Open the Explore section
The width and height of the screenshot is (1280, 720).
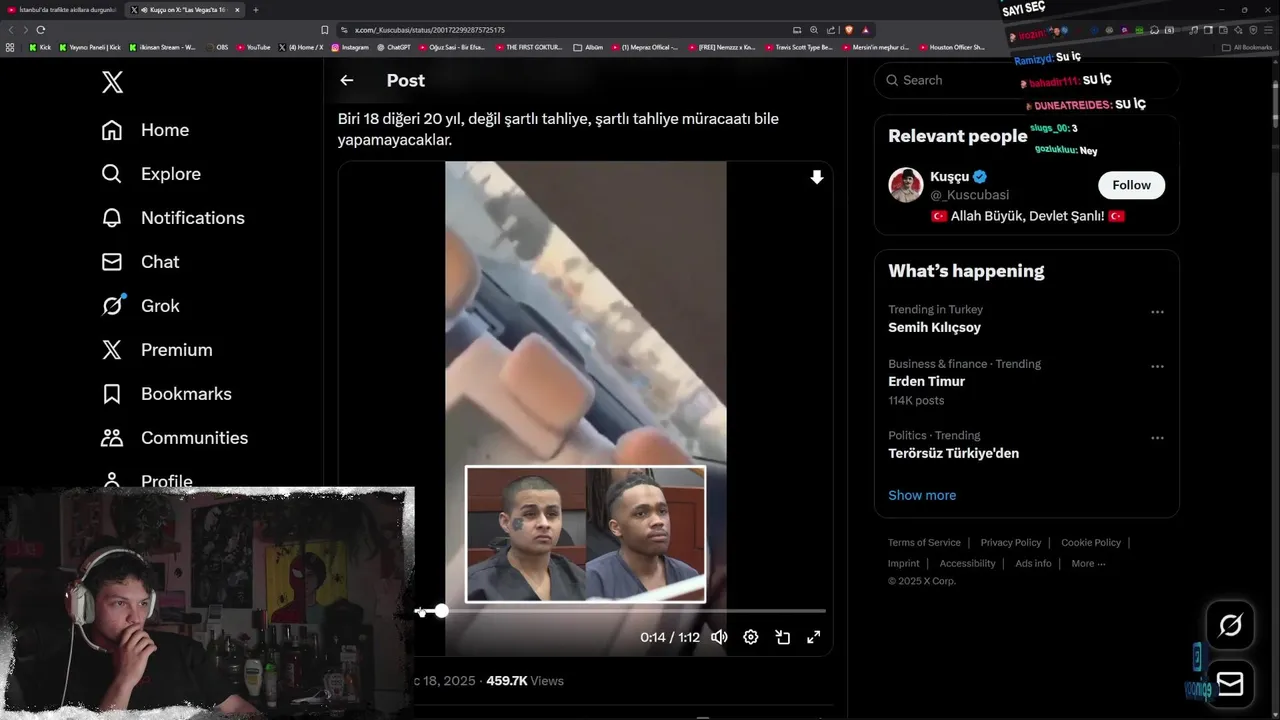tap(151, 174)
